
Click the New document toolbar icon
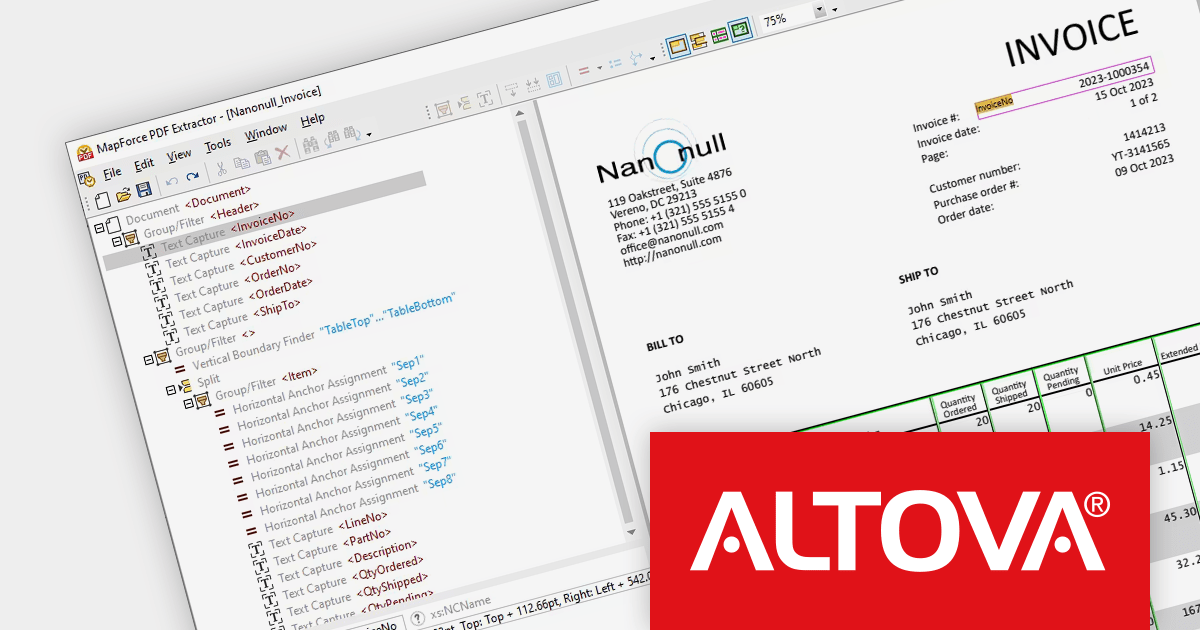pos(103,200)
